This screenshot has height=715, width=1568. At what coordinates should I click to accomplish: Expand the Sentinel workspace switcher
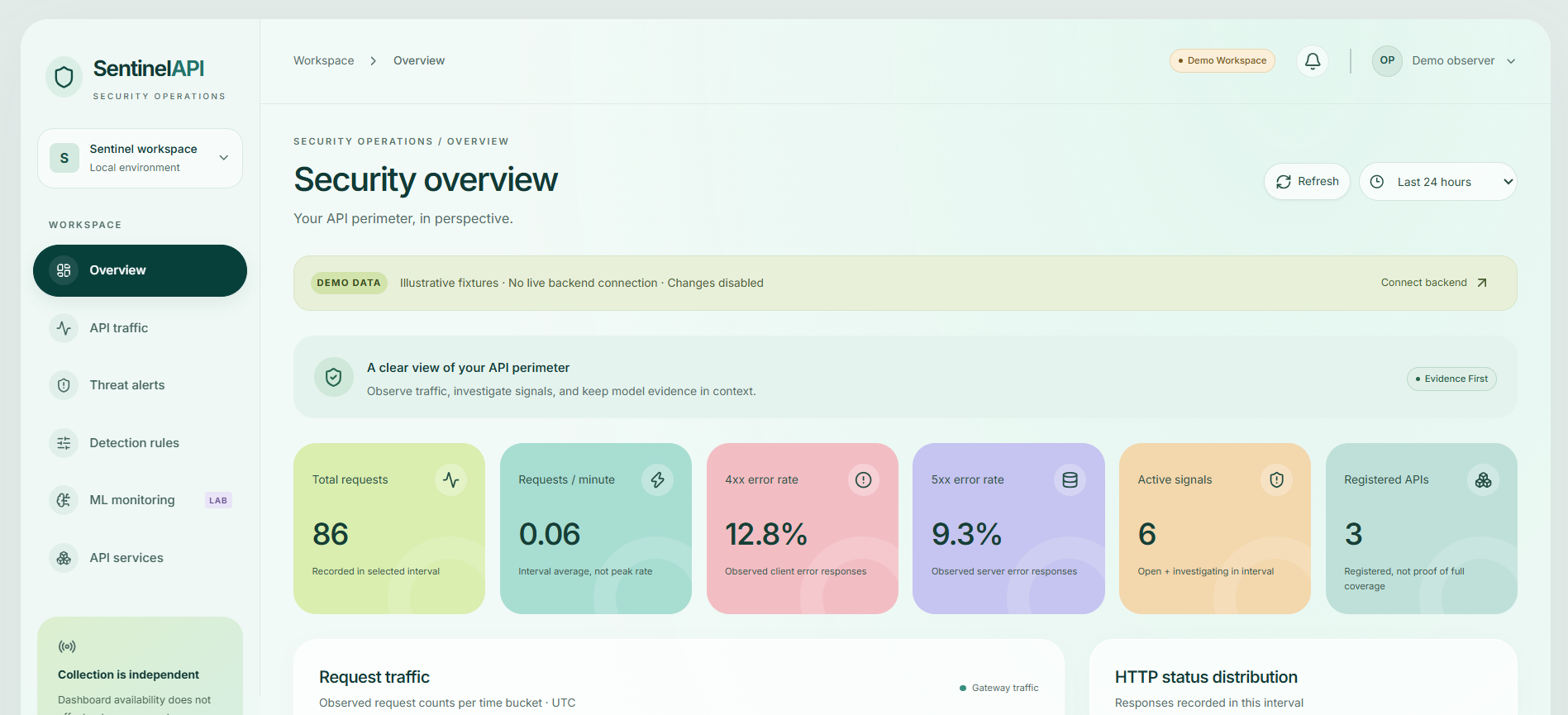[140, 158]
